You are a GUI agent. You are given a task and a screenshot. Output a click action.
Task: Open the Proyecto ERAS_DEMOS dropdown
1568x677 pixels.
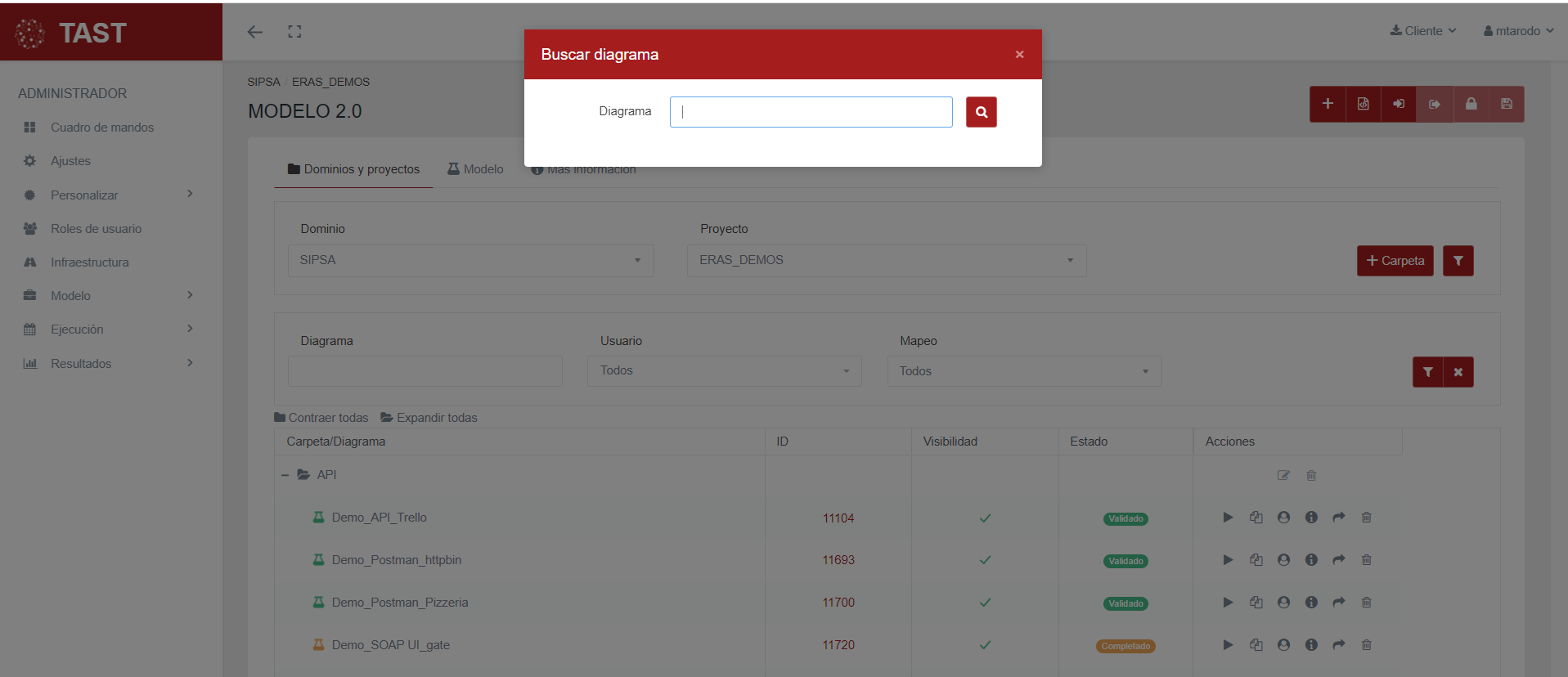[886, 260]
